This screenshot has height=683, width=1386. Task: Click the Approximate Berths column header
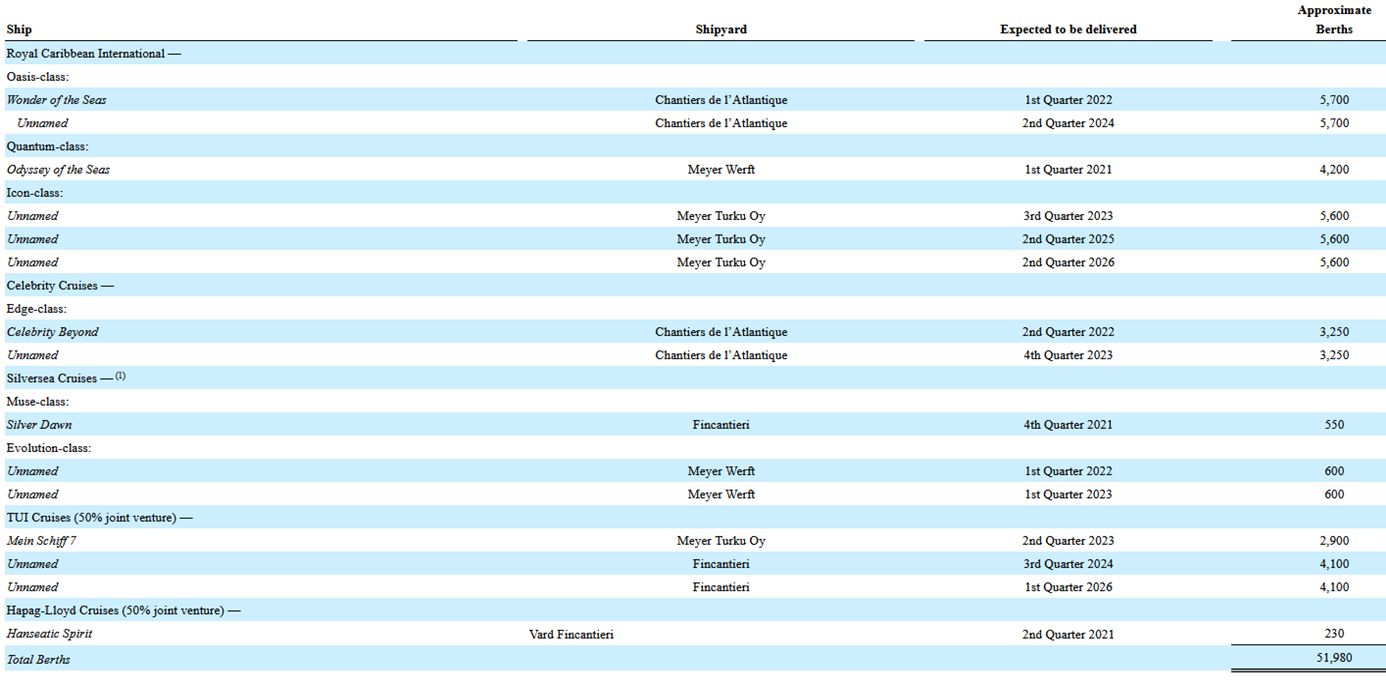pyautogui.click(x=1334, y=20)
